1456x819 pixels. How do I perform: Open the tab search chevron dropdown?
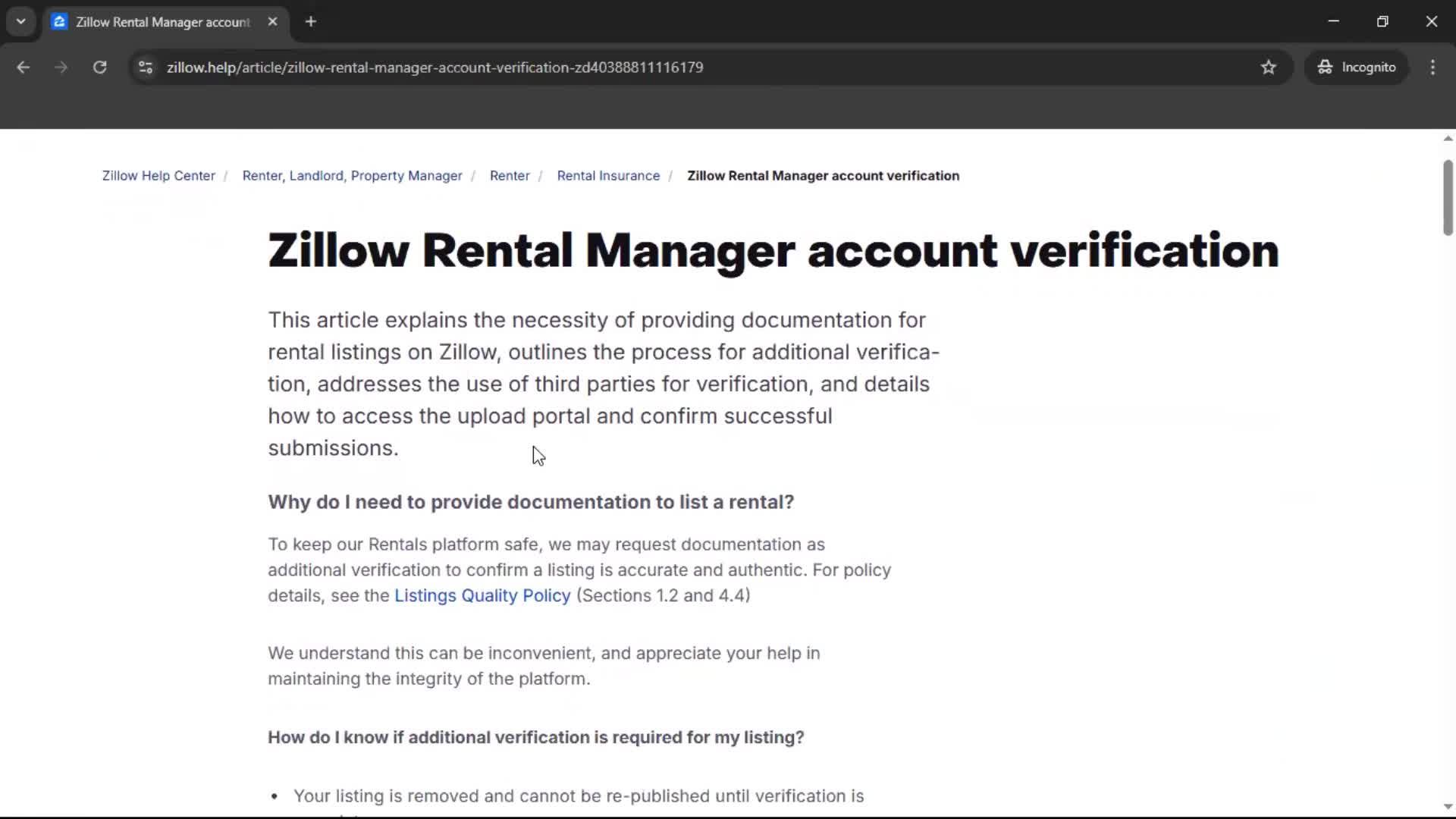pos(20,21)
